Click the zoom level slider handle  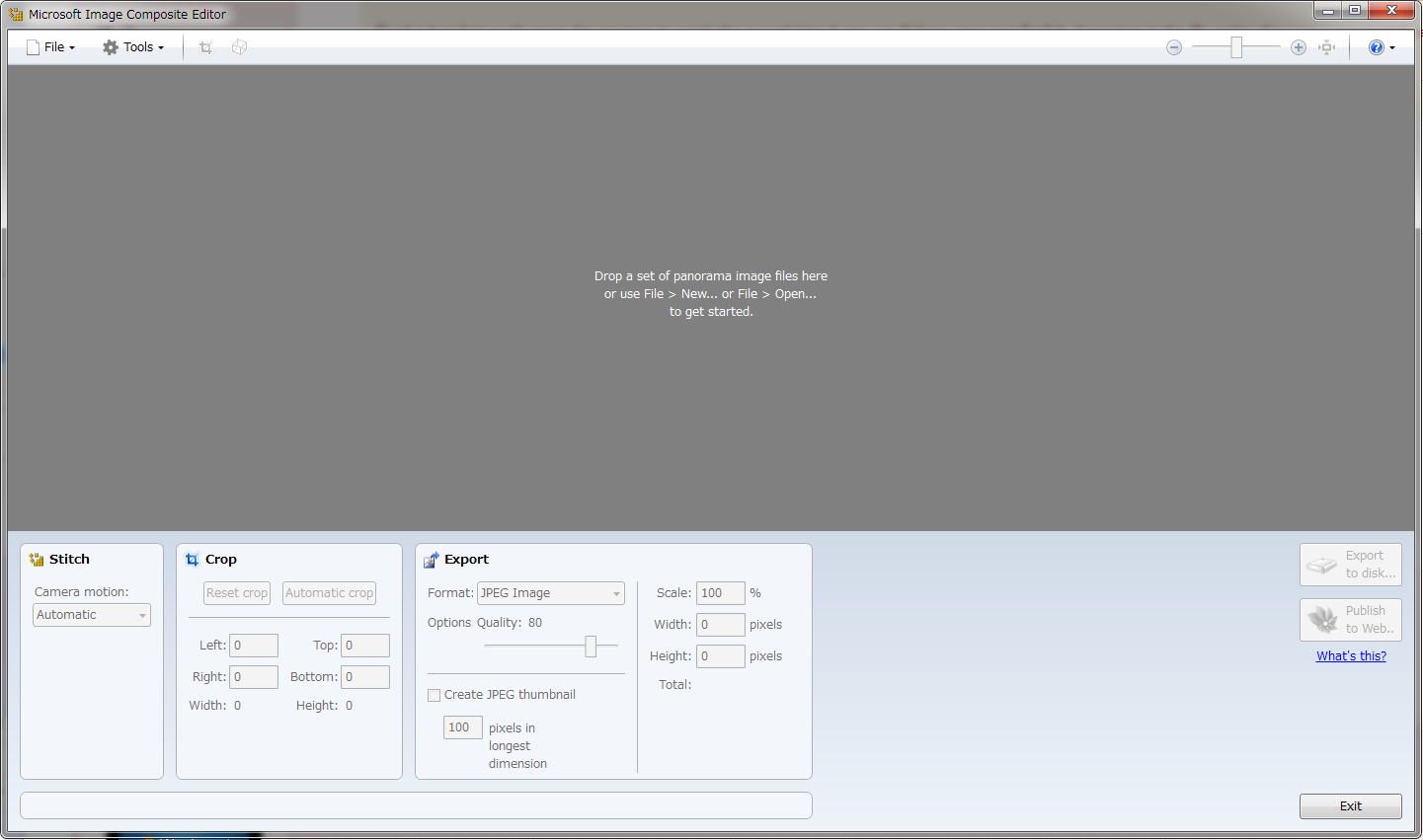(x=1236, y=47)
